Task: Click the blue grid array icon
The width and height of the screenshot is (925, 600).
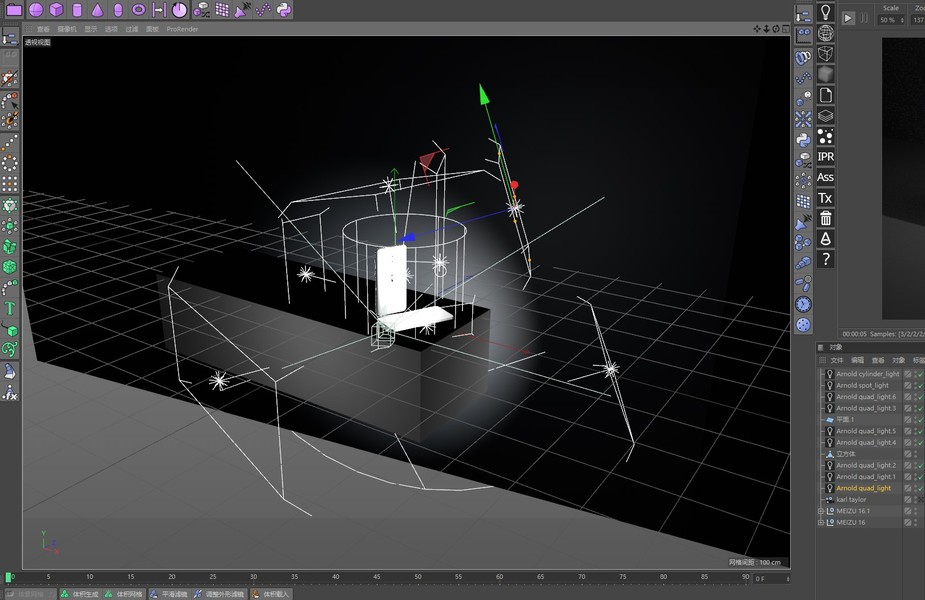Action: coord(803,202)
